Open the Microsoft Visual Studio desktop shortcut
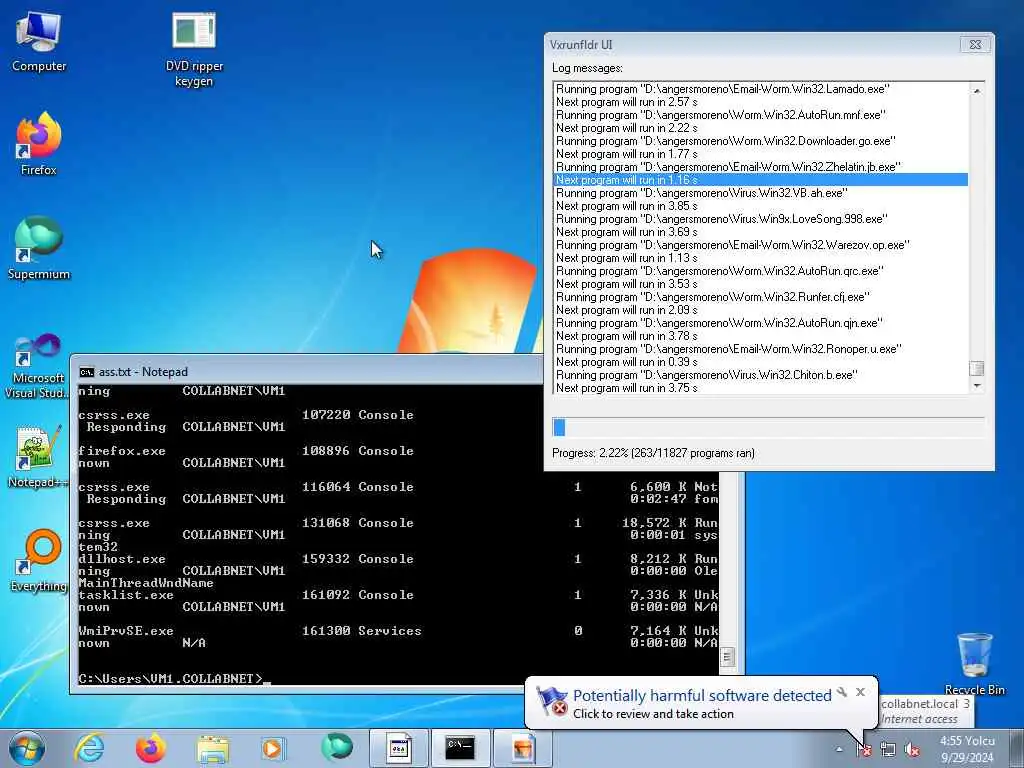The image size is (1024, 768). tap(37, 366)
